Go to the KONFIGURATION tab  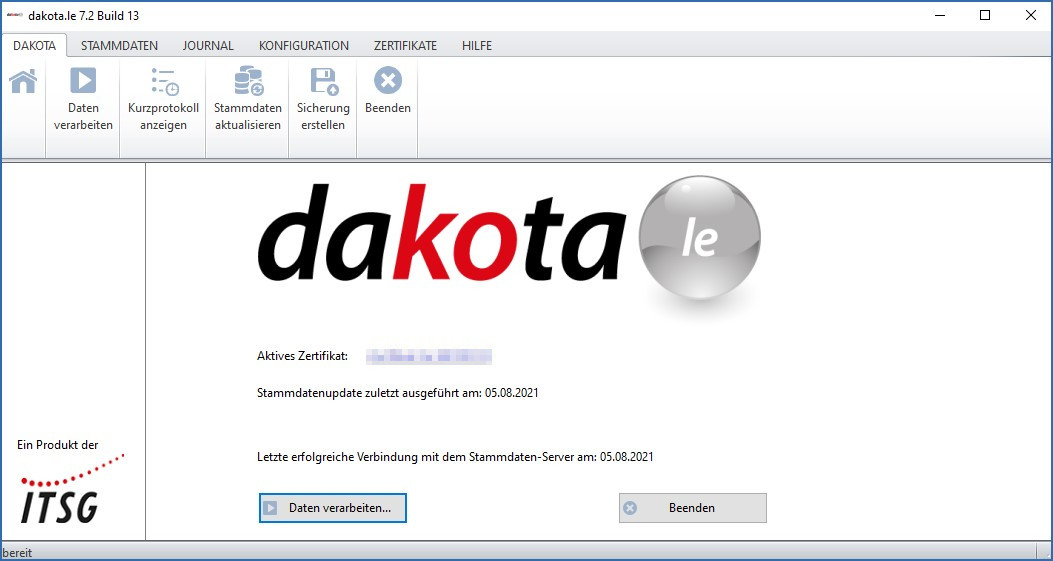(304, 45)
